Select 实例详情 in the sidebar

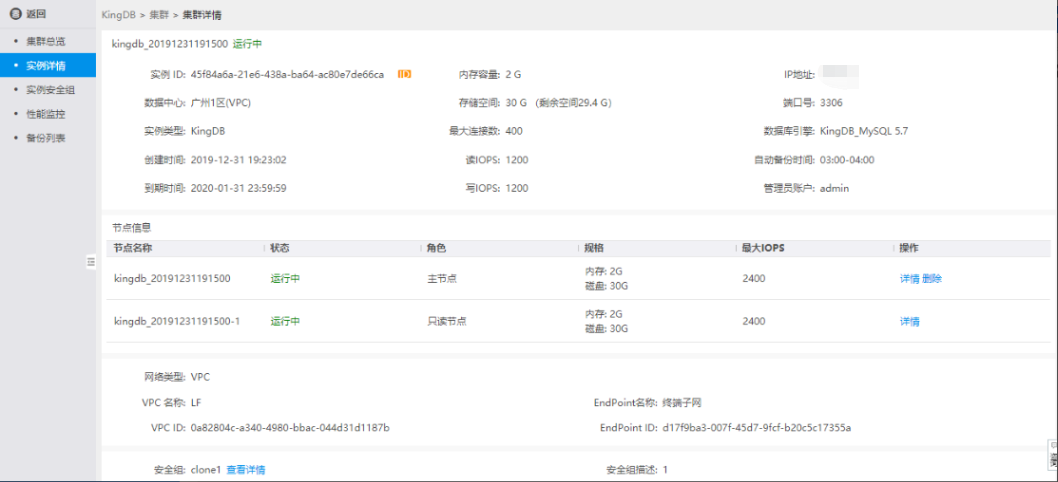pos(45,66)
